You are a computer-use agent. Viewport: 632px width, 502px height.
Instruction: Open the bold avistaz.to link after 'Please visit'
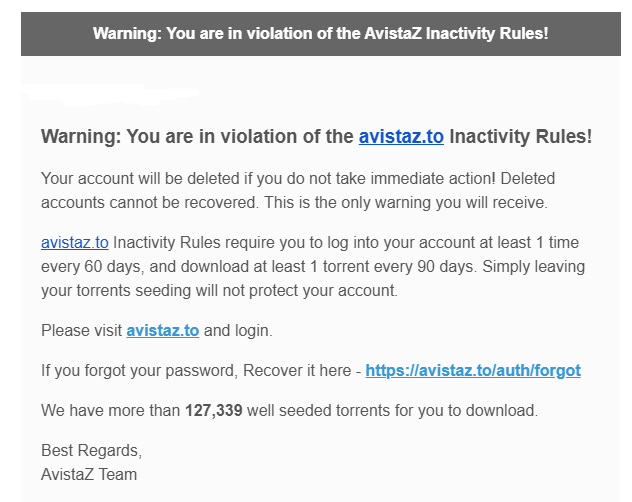[x=162, y=329]
